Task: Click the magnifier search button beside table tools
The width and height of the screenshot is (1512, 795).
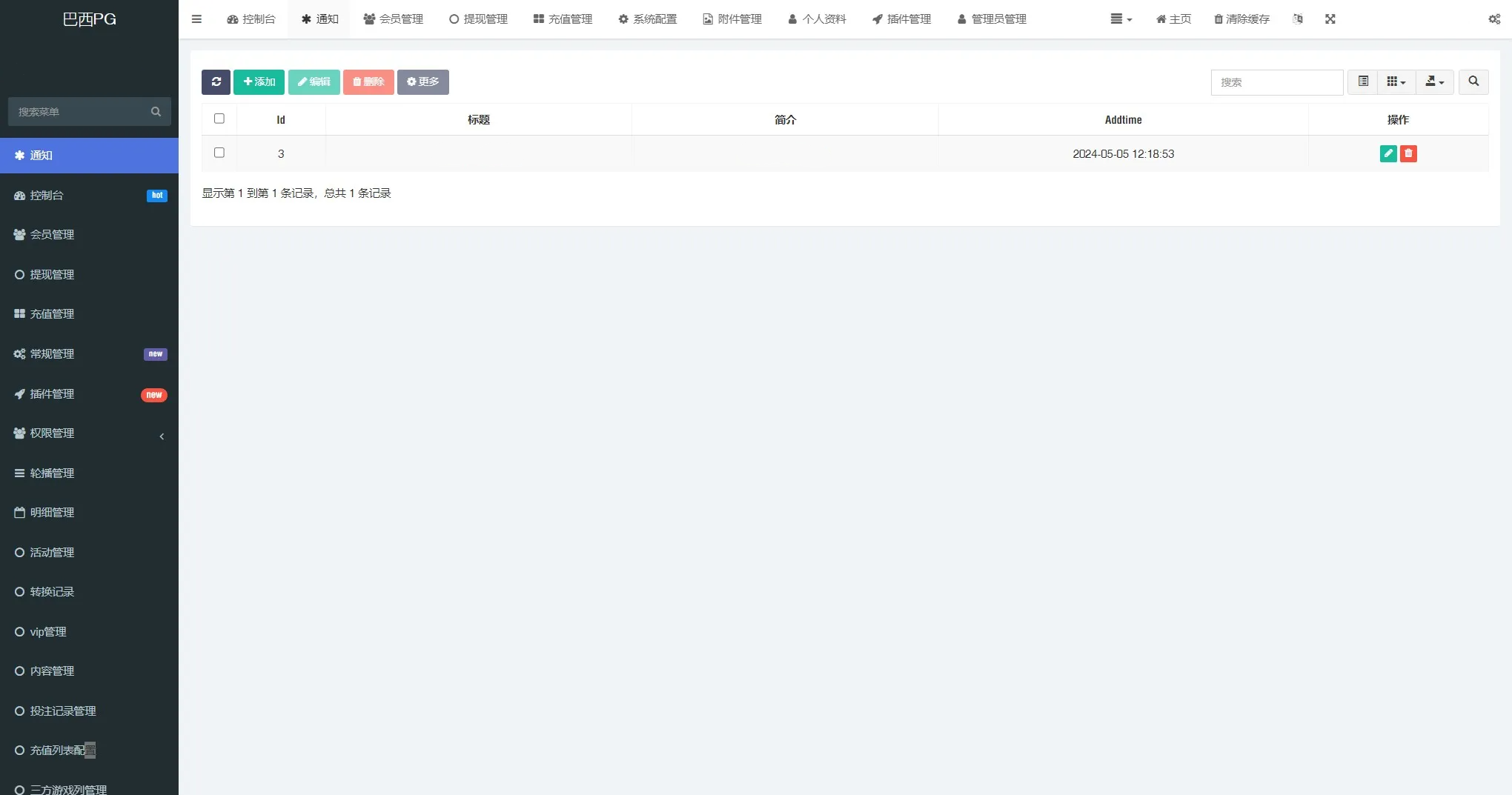Action: (1473, 82)
